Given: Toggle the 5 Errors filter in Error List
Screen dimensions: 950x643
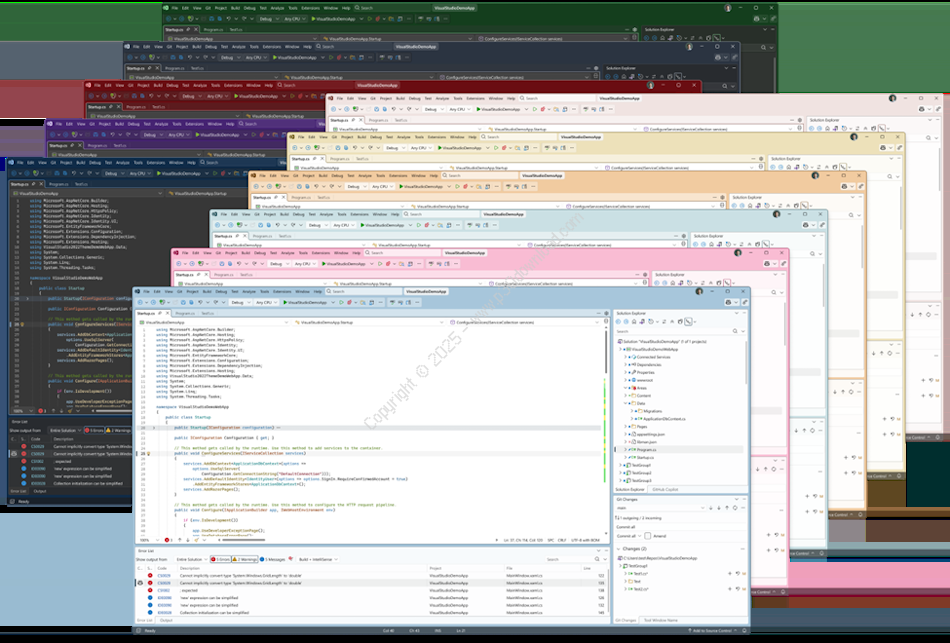Looking at the screenshot, I should [x=222, y=558].
